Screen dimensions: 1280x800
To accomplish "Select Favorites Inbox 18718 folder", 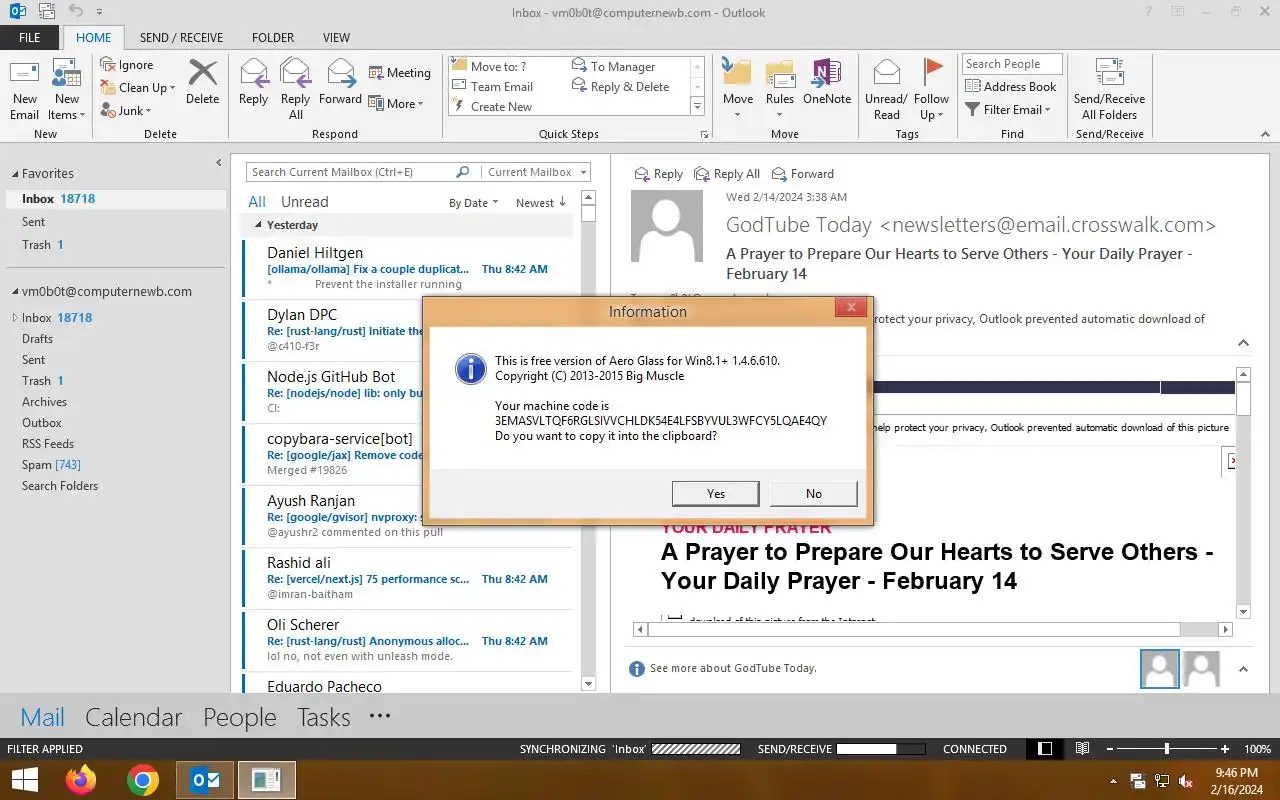I will pyautogui.click(x=116, y=199).
